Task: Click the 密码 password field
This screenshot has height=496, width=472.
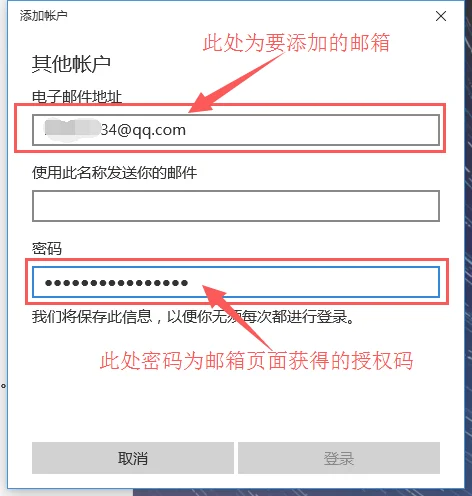Action: pyautogui.click(x=236, y=282)
